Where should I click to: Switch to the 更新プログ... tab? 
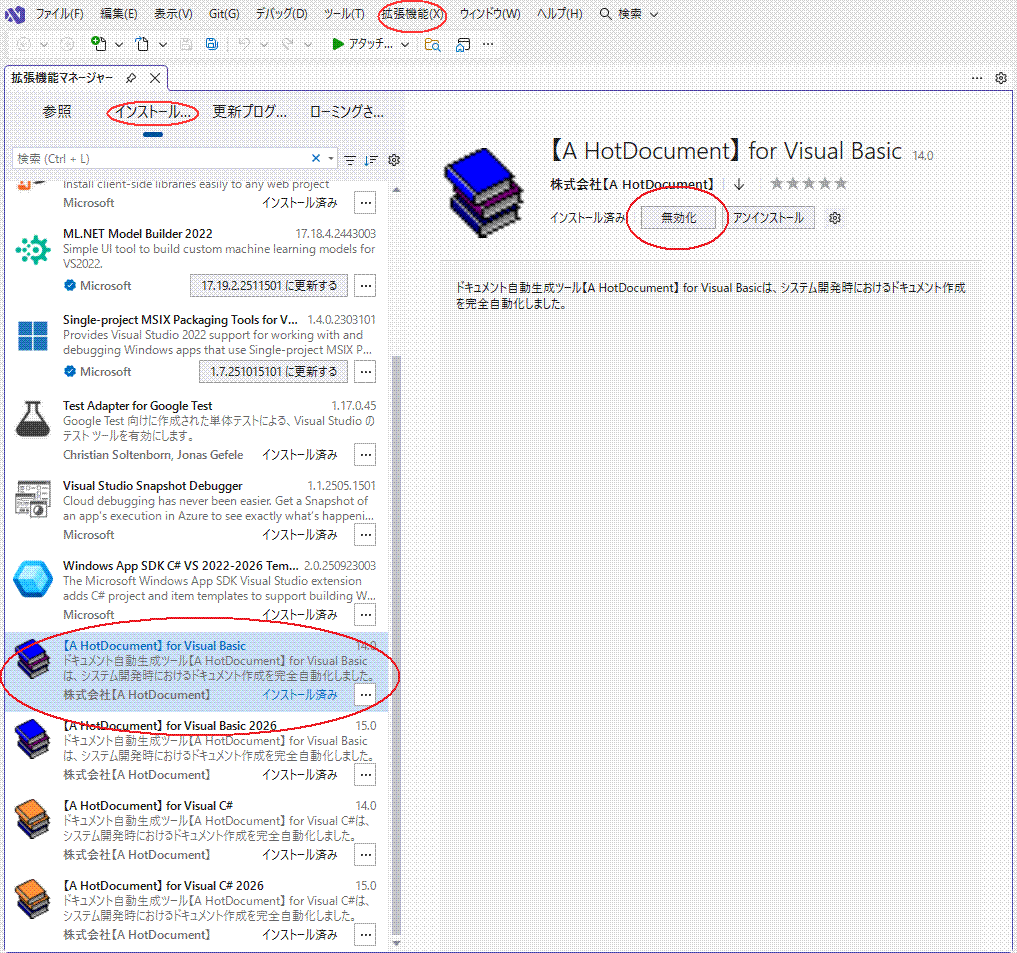click(249, 112)
